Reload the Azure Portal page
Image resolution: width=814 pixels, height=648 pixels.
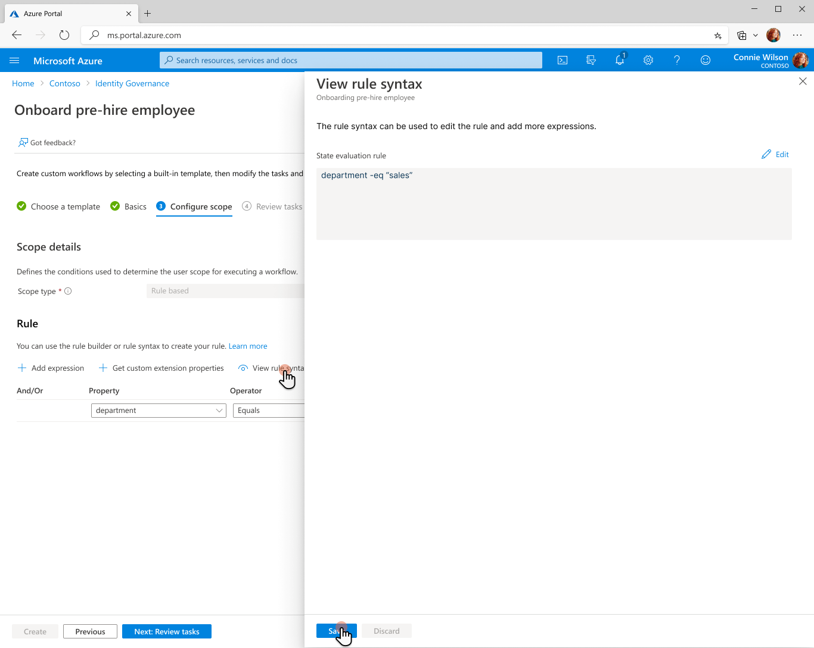pyautogui.click(x=64, y=35)
